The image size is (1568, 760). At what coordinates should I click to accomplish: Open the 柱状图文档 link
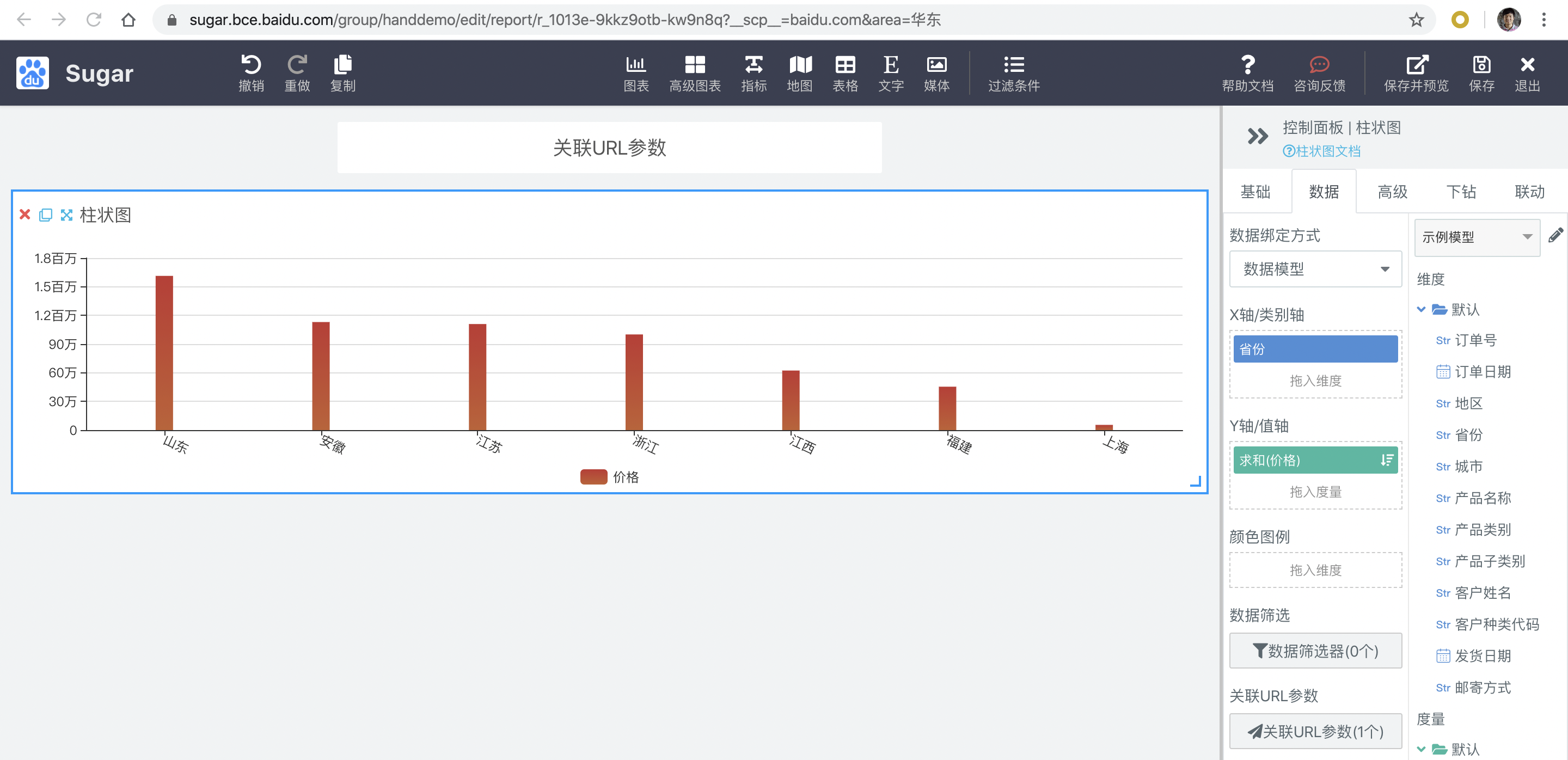[1321, 151]
